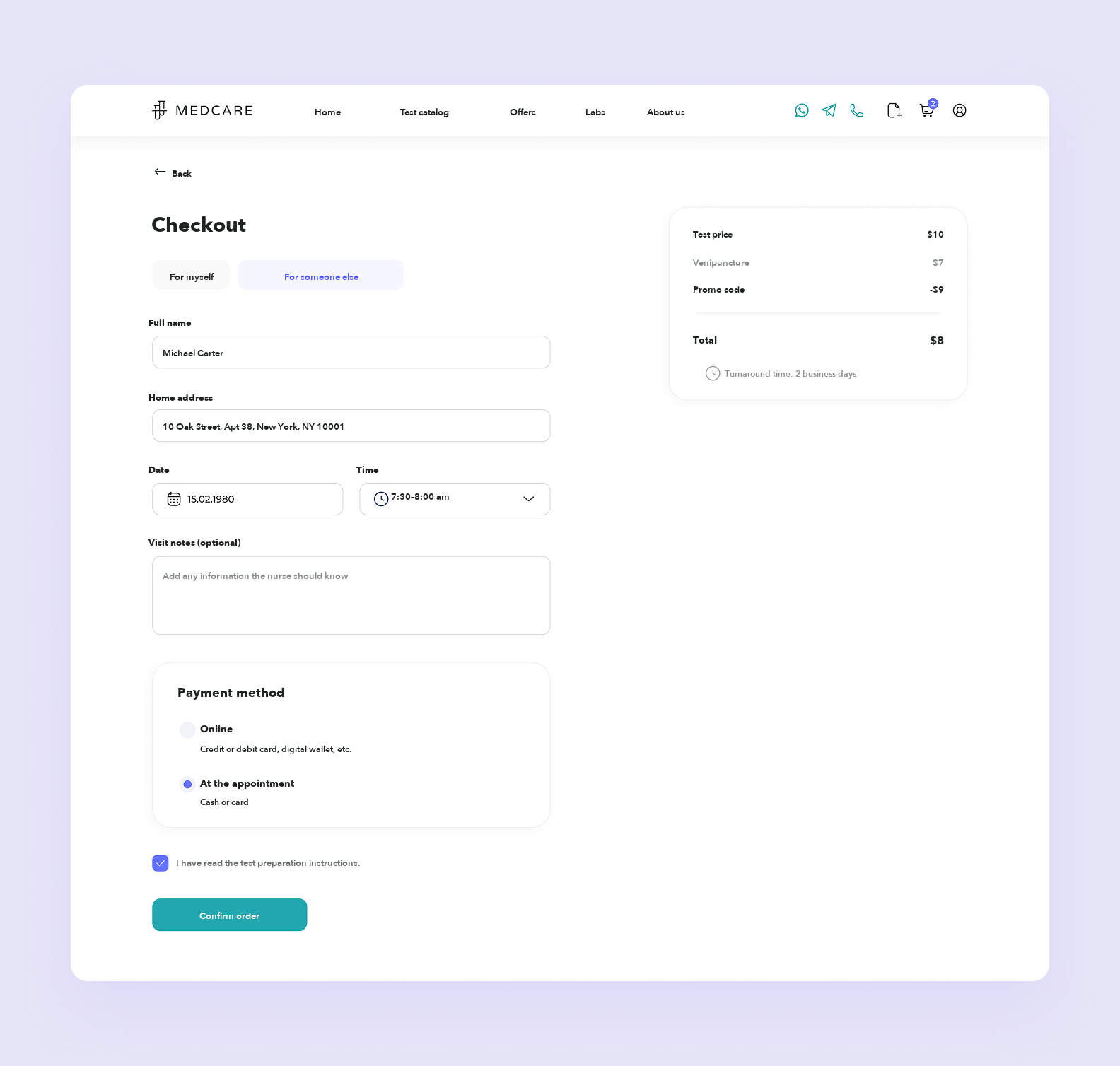Click the Test price label
The image size is (1120, 1066).
click(x=713, y=235)
